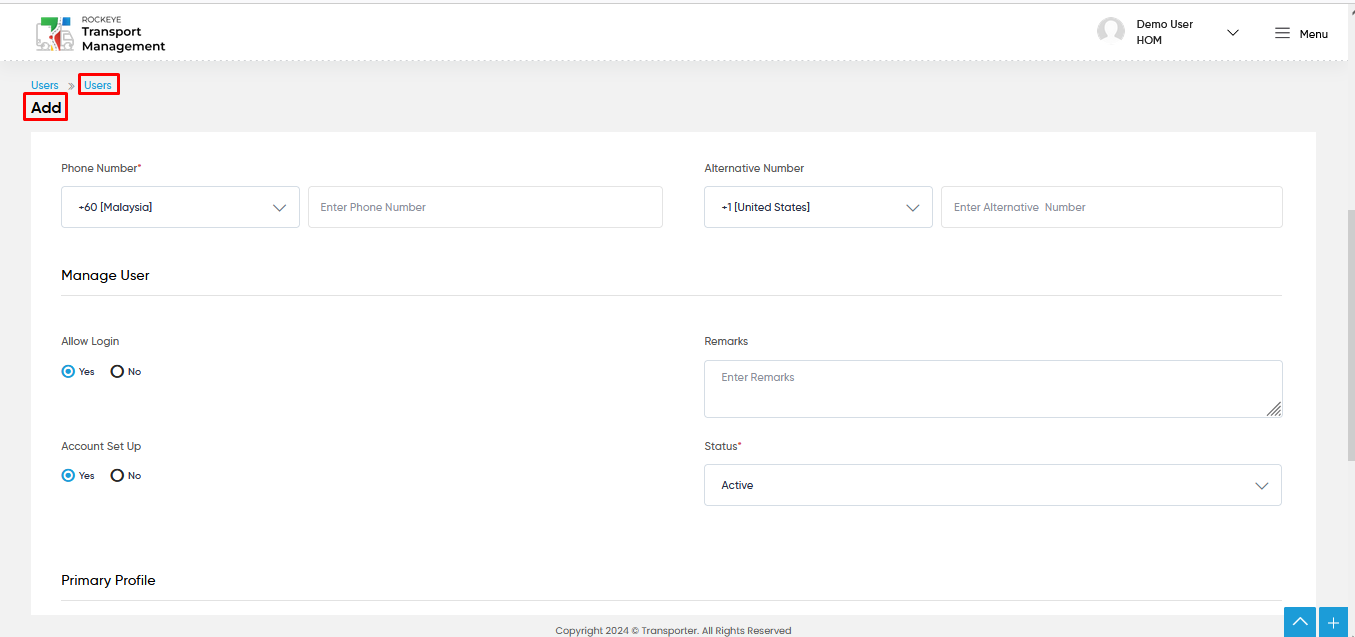Click the Demo User avatar icon
1355x637 pixels.
(x=1111, y=31)
